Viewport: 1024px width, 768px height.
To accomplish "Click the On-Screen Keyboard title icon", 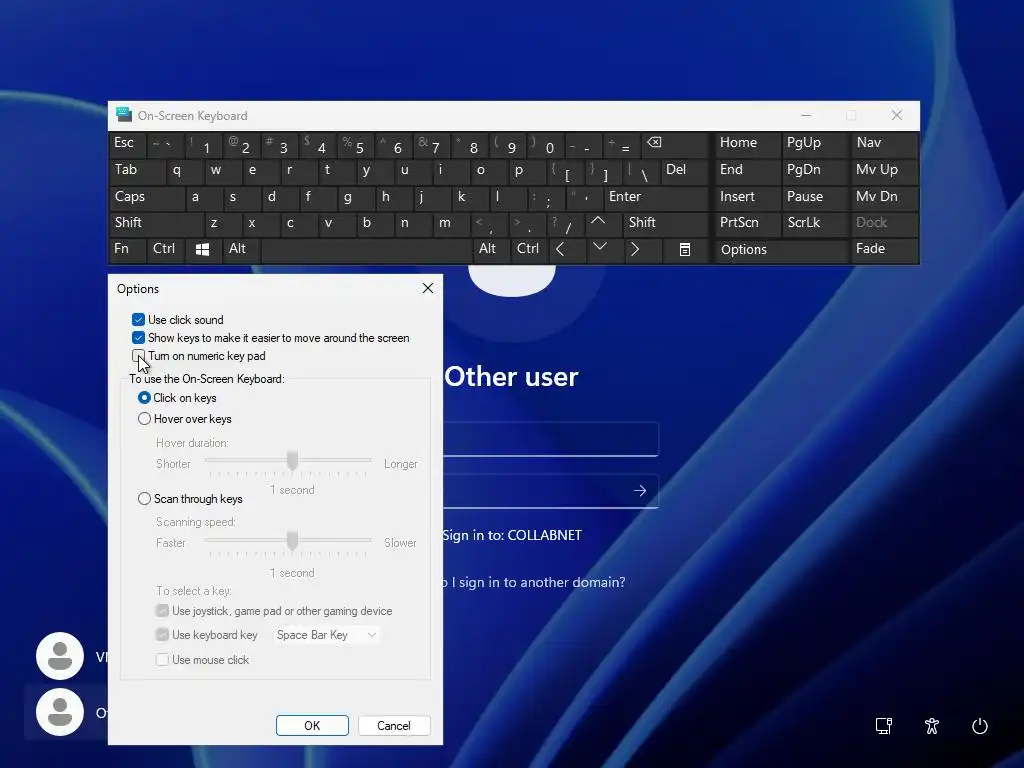I will pos(124,115).
